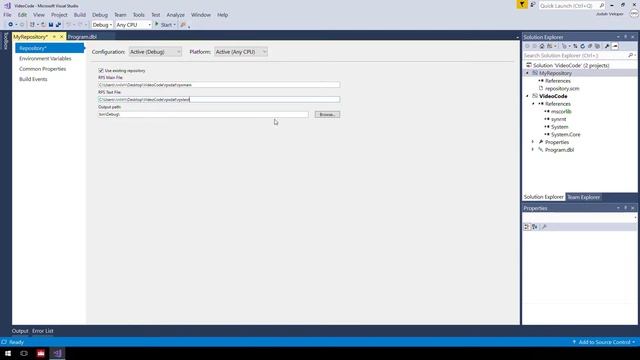The height and width of the screenshot is (360, 640).
Task: Open the Configuration dropdown
Action: [155, 52]
